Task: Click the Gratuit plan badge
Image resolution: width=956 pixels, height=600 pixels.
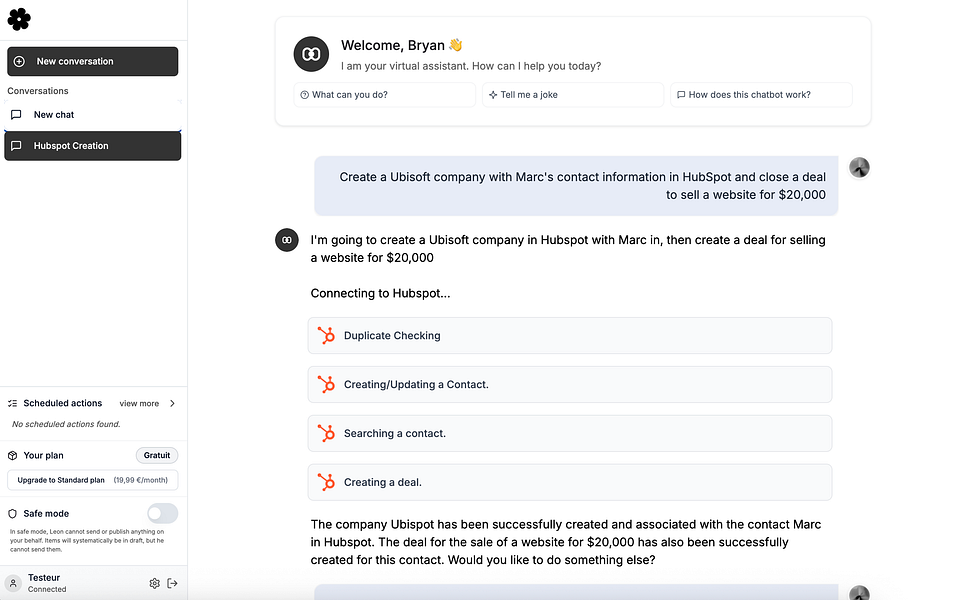Action: click(157, 455)
